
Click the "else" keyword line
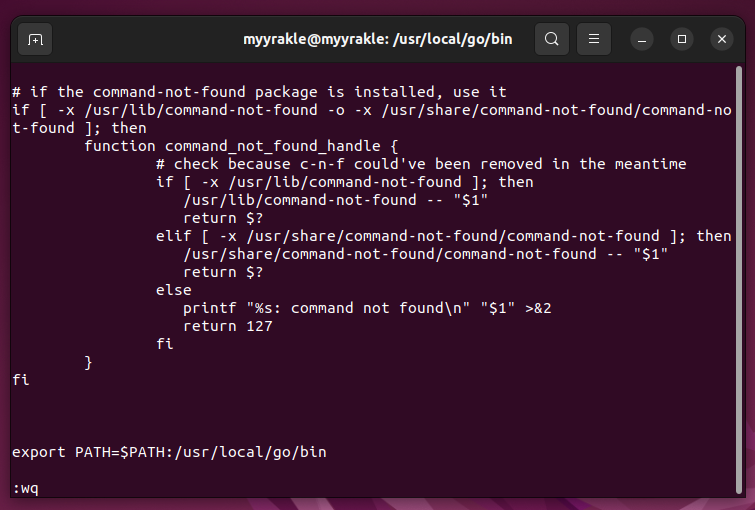tap(173, 290)
